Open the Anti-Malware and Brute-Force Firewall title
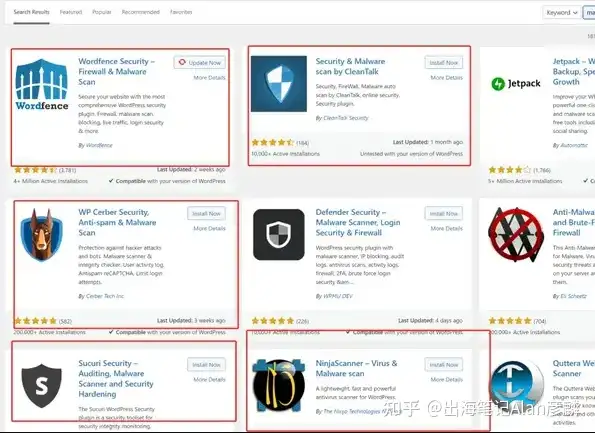595x433 pixels. click(573, 222)
